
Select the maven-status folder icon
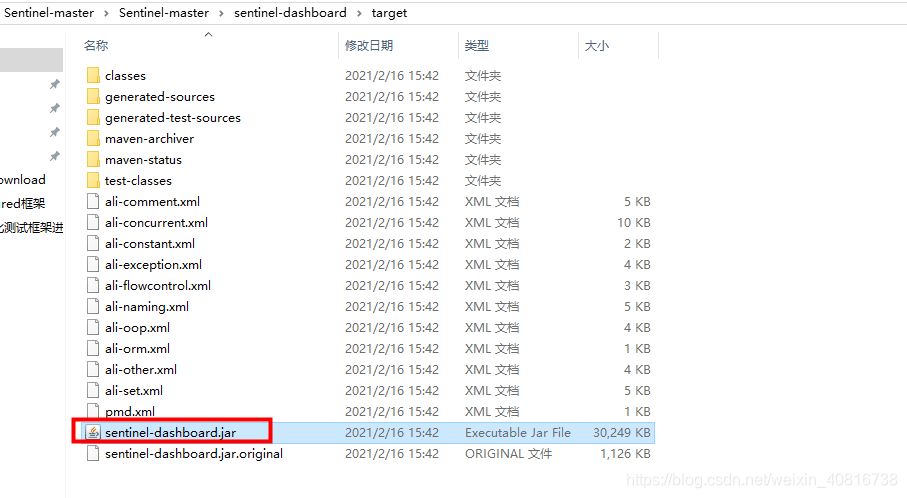[x=93, y=160]
